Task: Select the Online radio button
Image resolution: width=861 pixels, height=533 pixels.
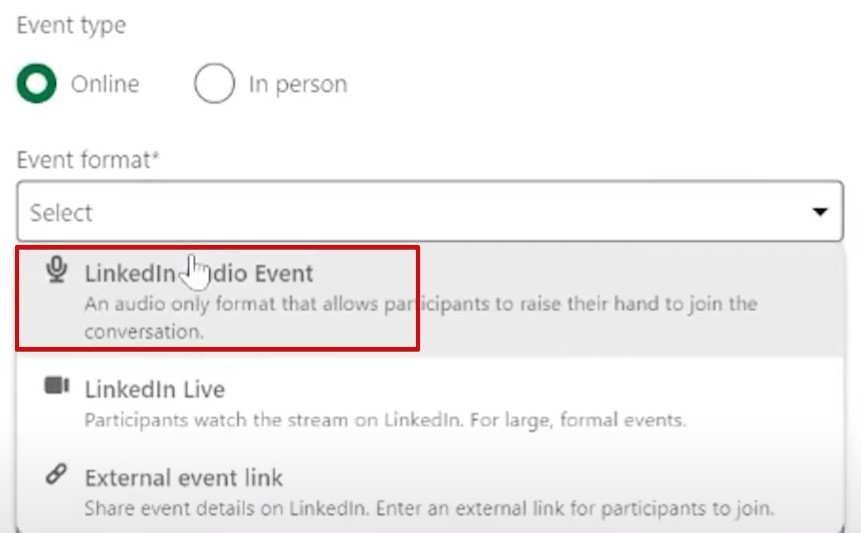Action: coord(37,84)
